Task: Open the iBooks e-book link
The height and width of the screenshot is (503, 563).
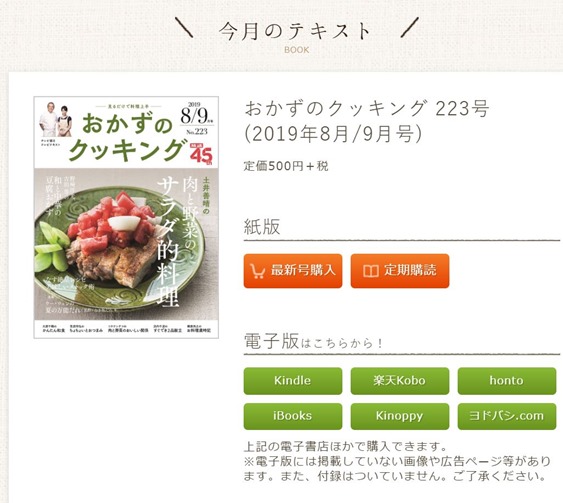Action: click(x=293, y=416)
